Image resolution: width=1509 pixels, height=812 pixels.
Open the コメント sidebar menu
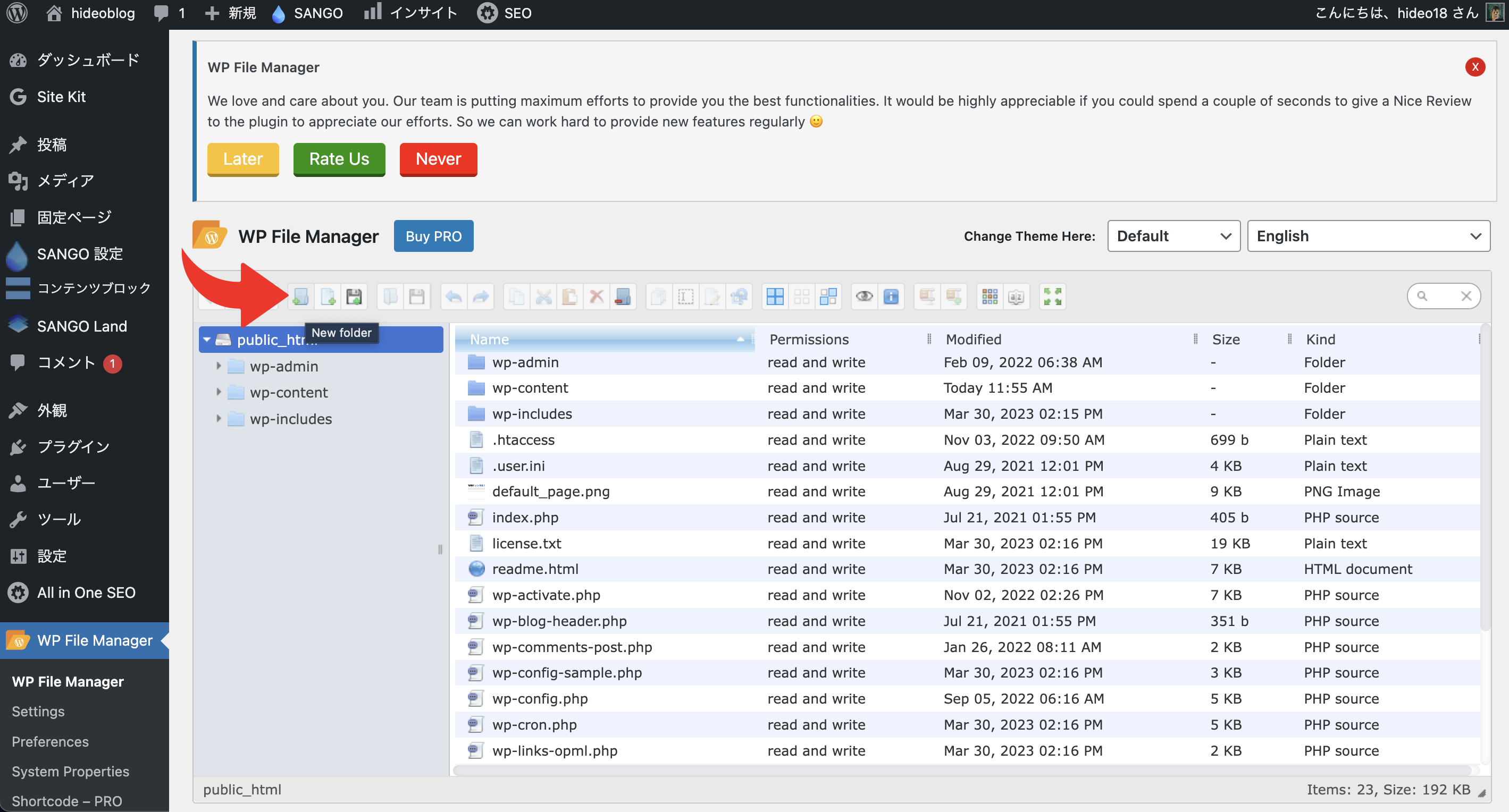click(x=85, y=363)
